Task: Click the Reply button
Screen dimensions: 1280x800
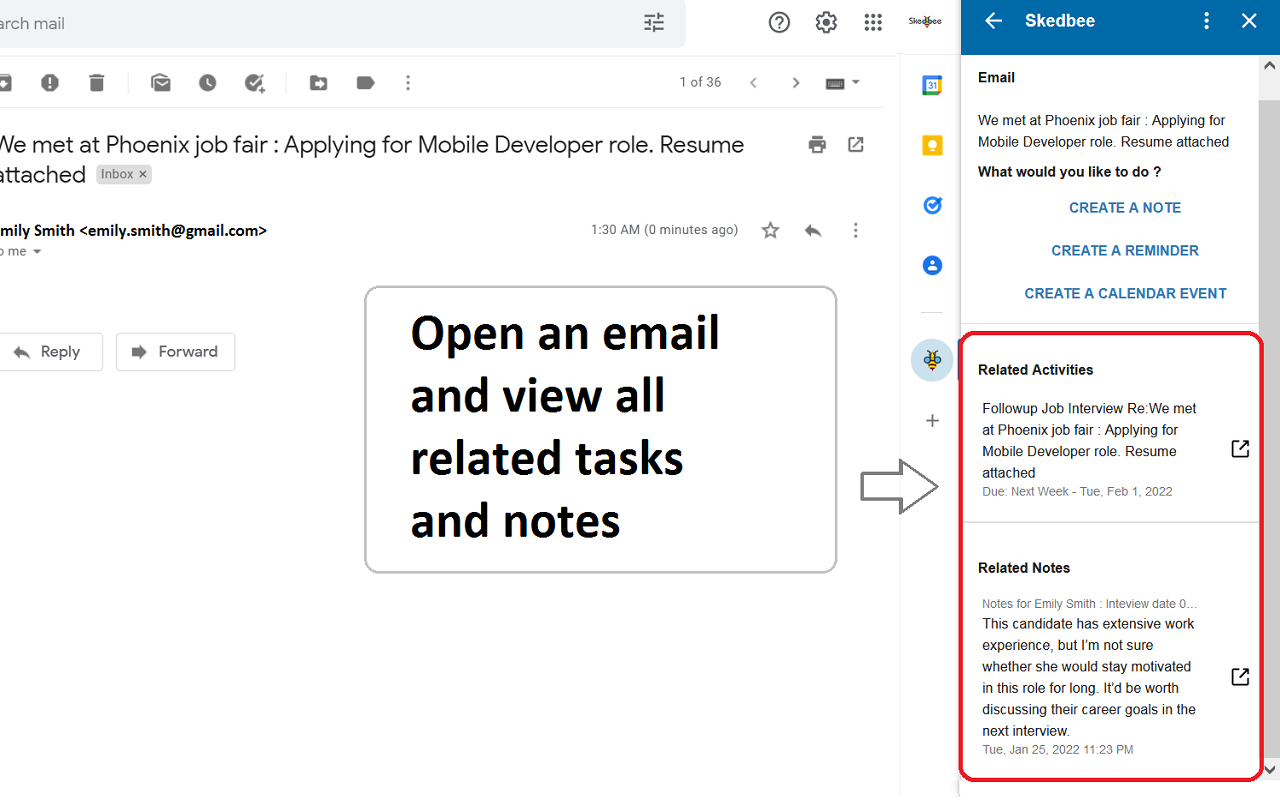Action: click(x=49, y=352)
